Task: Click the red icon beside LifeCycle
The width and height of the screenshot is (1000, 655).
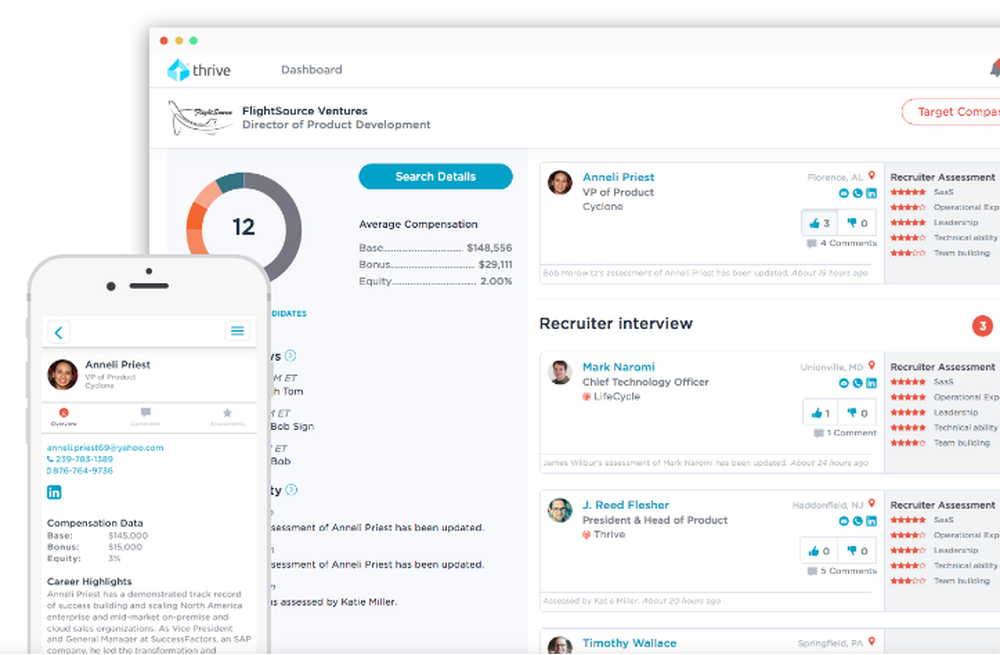Action: point(586,397)
